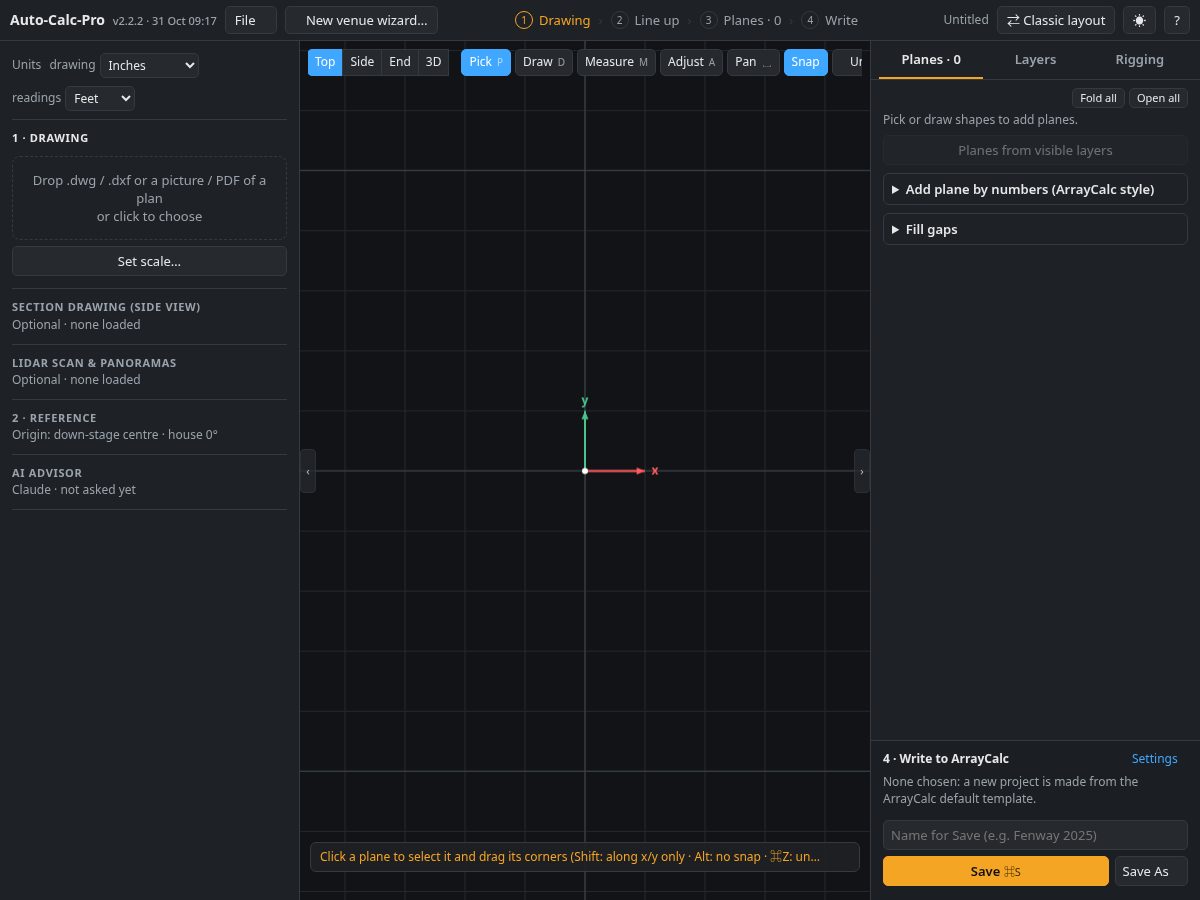
Task: Select End view
Action: [x=400, y=62]
